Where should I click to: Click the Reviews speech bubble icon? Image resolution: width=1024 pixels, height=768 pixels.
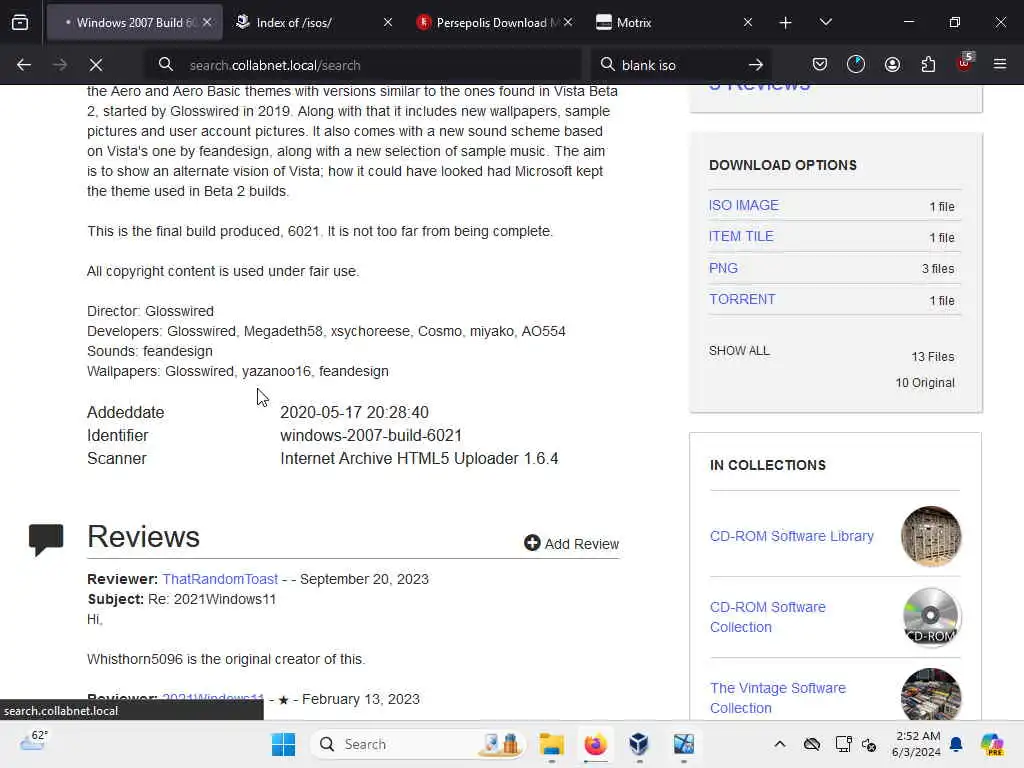(46, 539)
